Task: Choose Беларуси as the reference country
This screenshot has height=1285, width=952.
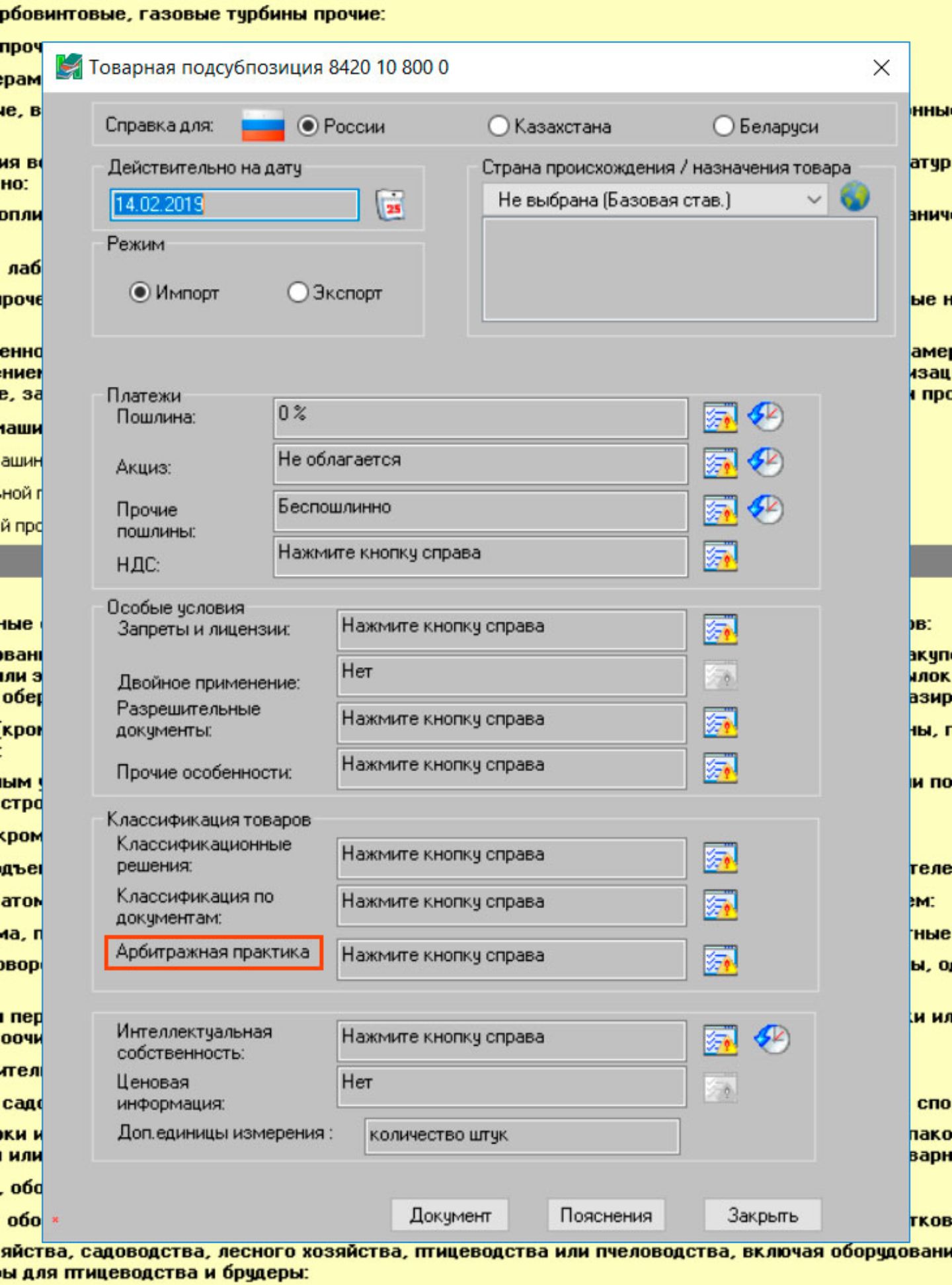Action: [723, 126]
